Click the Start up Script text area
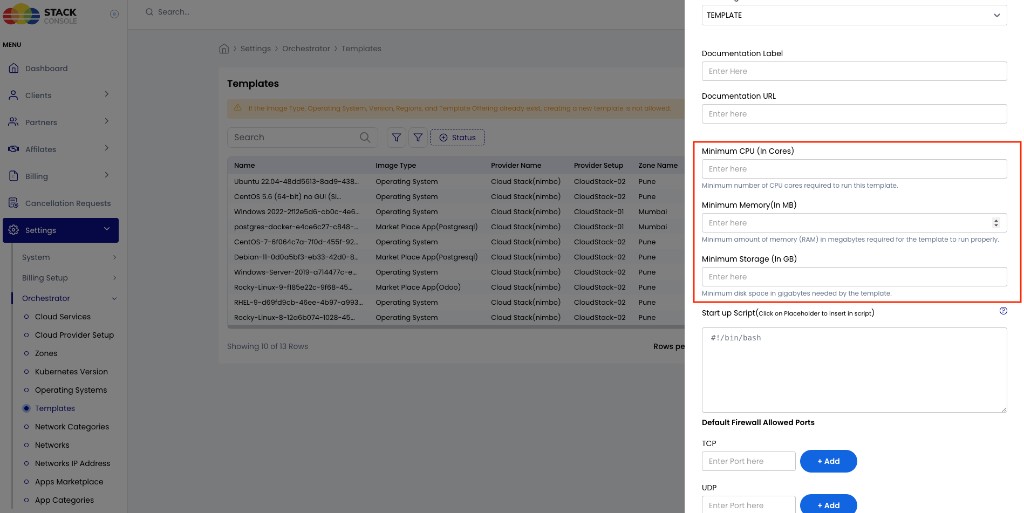 tap(854, 369)
